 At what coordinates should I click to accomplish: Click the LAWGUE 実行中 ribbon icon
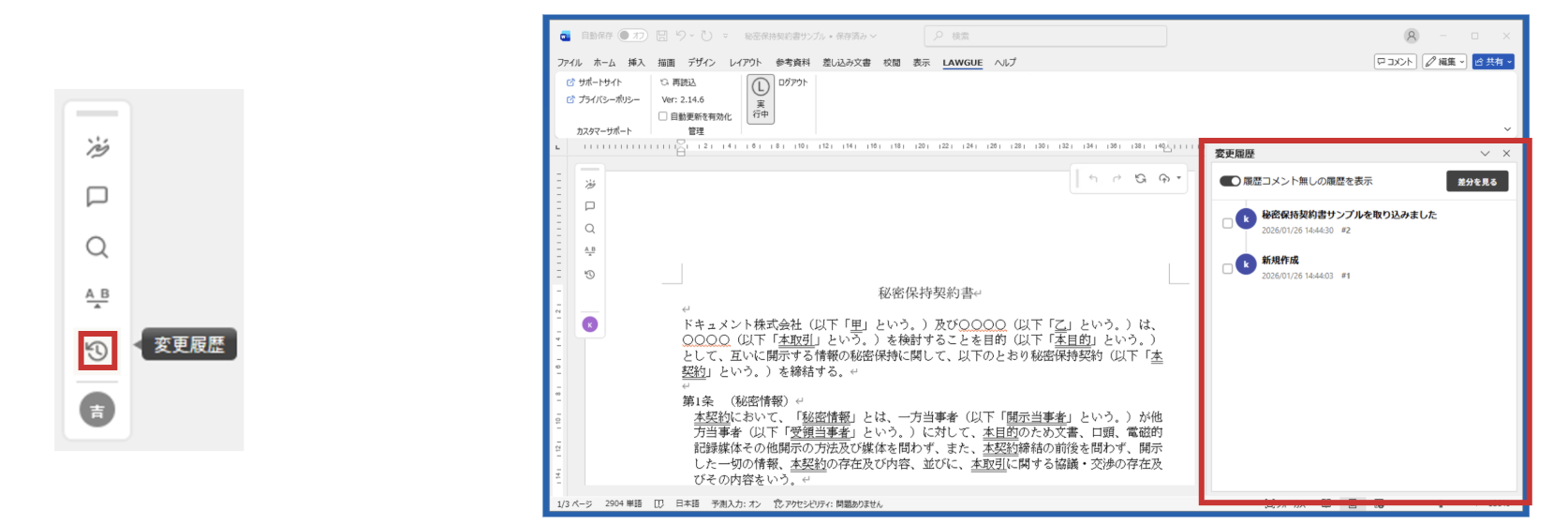pyautogui.click(x=761, y=98)
